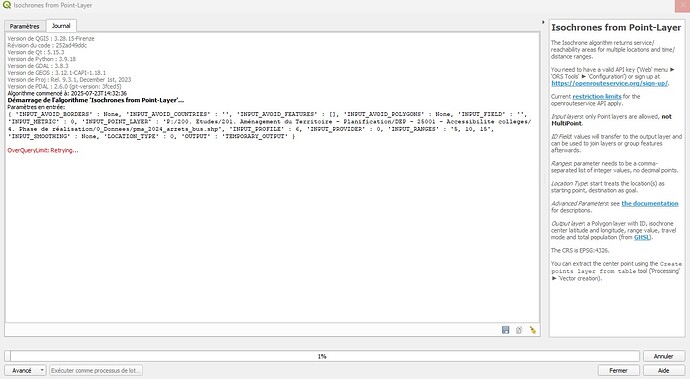Open the Avancé dropdown arrow
Viewport: 690px width, 379px height.
[x=42, y=370]
